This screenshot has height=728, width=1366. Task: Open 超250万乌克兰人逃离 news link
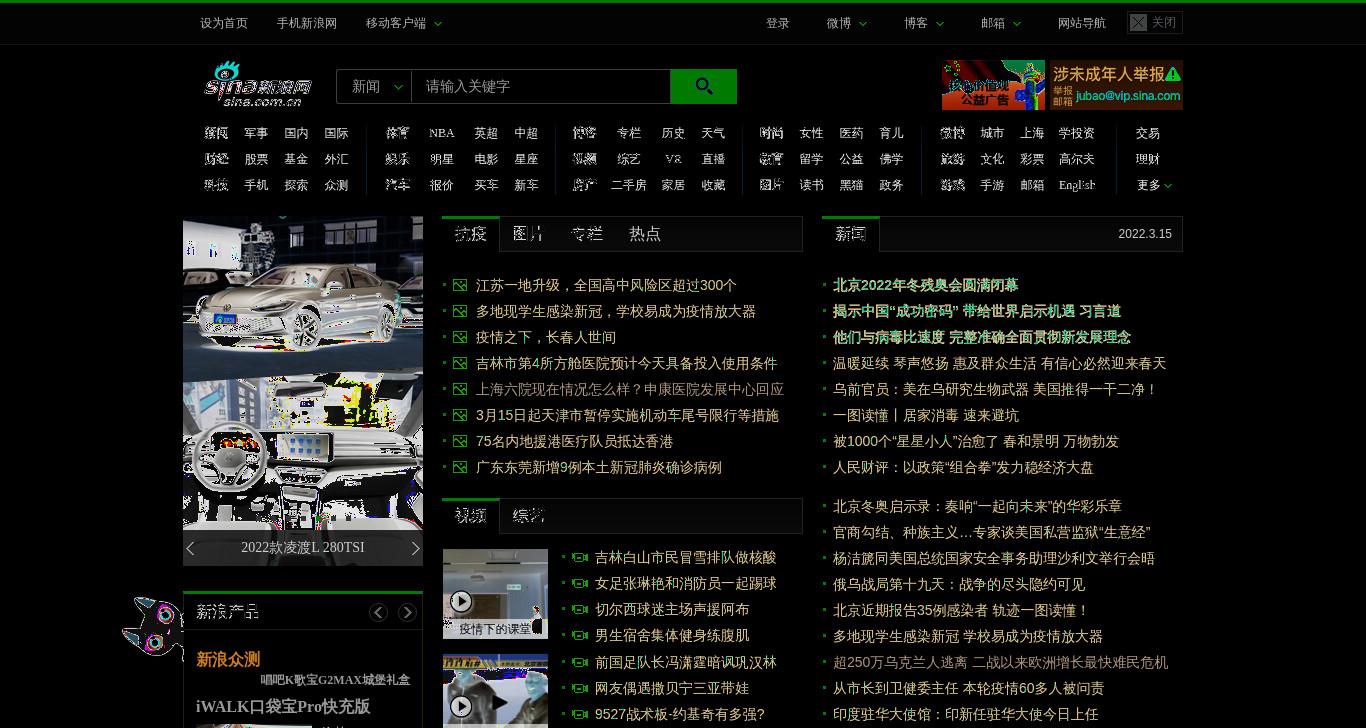coord(1000,662)
